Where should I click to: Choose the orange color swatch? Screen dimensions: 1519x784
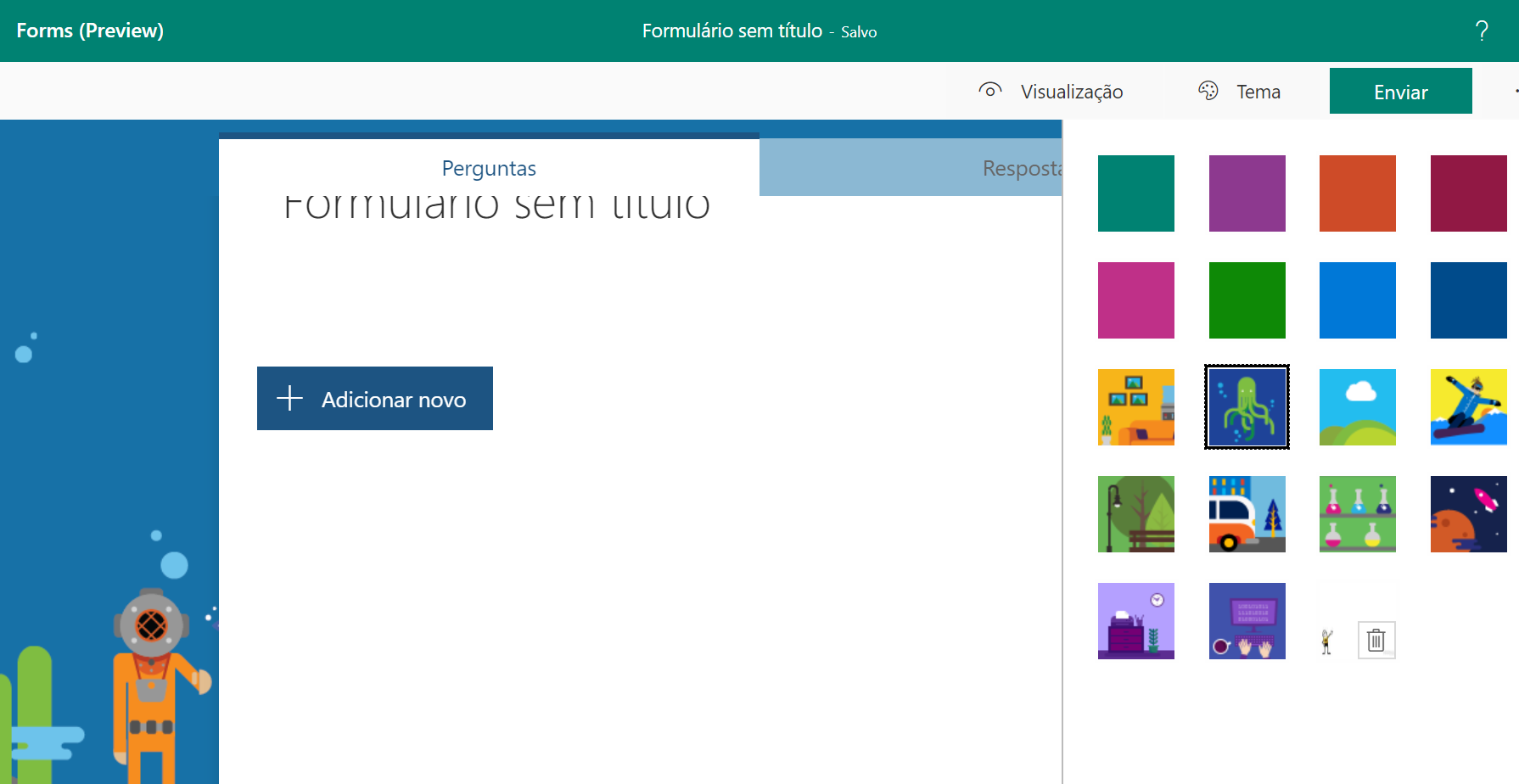pos(1358,193)
